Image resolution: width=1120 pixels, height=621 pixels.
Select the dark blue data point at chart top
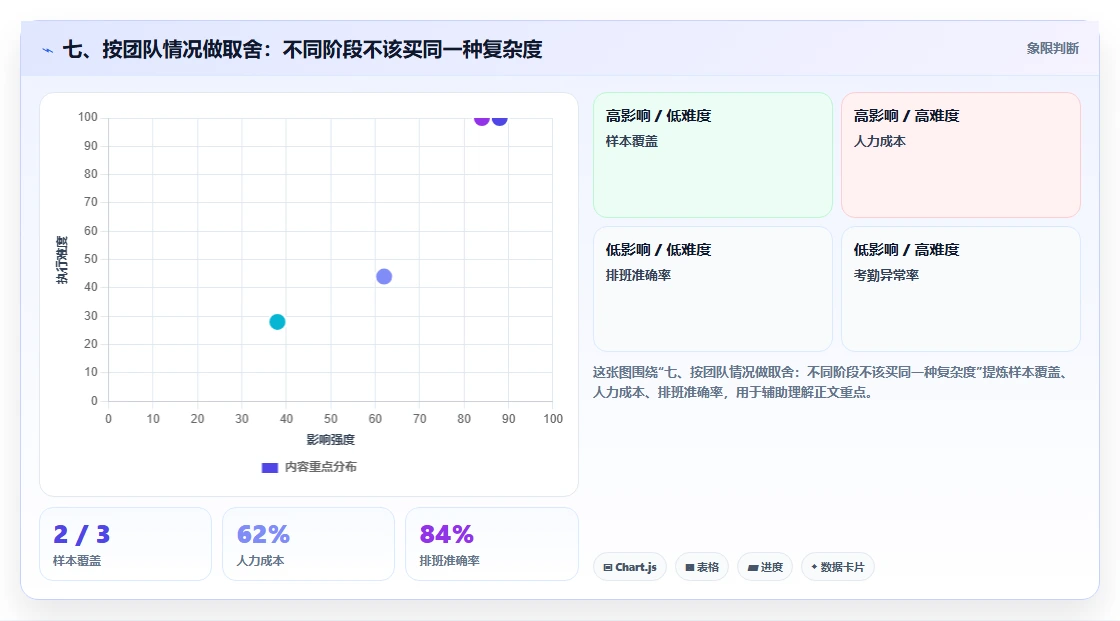click(500, 119)
